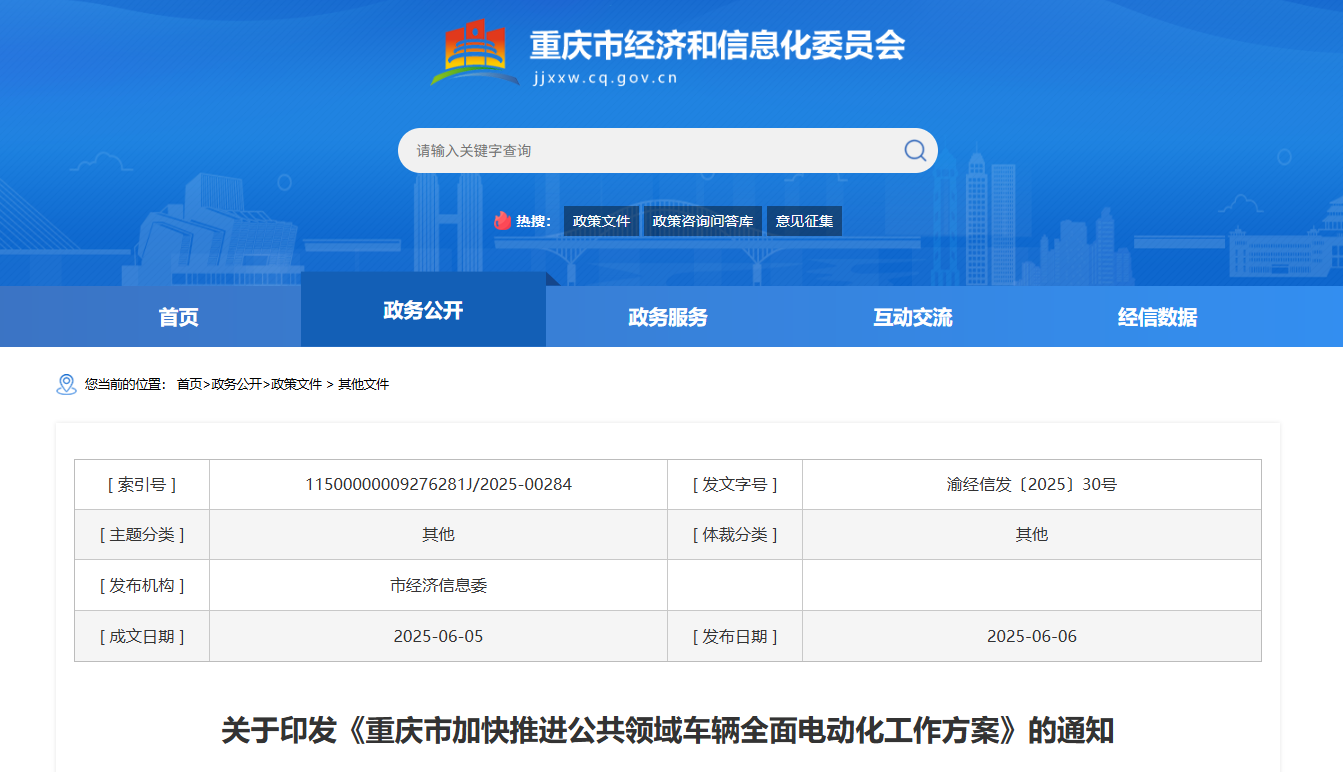Image resolution: width=1343 pixels, height=772 pixels.
Task: Click the red hot-search flame icon
Action: pyautogui.click(x=502, y=221)
